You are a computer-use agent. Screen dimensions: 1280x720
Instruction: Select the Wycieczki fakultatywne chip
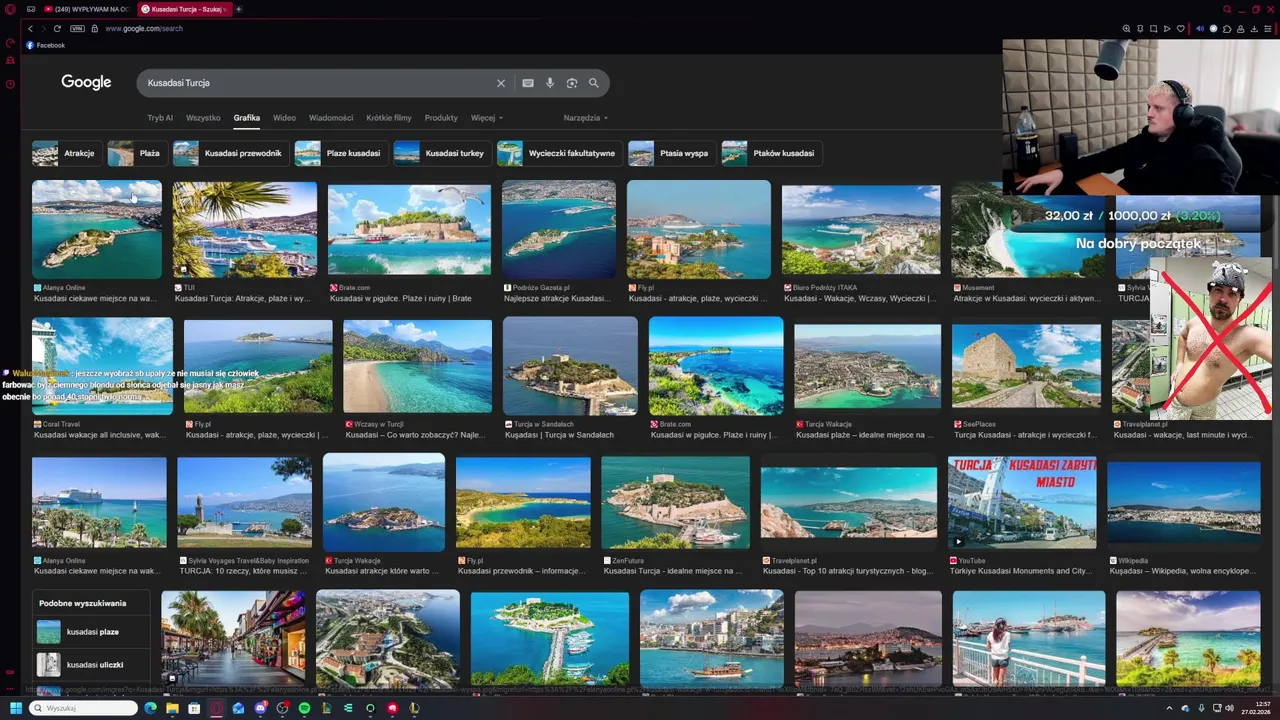click(x=559, y=153)
